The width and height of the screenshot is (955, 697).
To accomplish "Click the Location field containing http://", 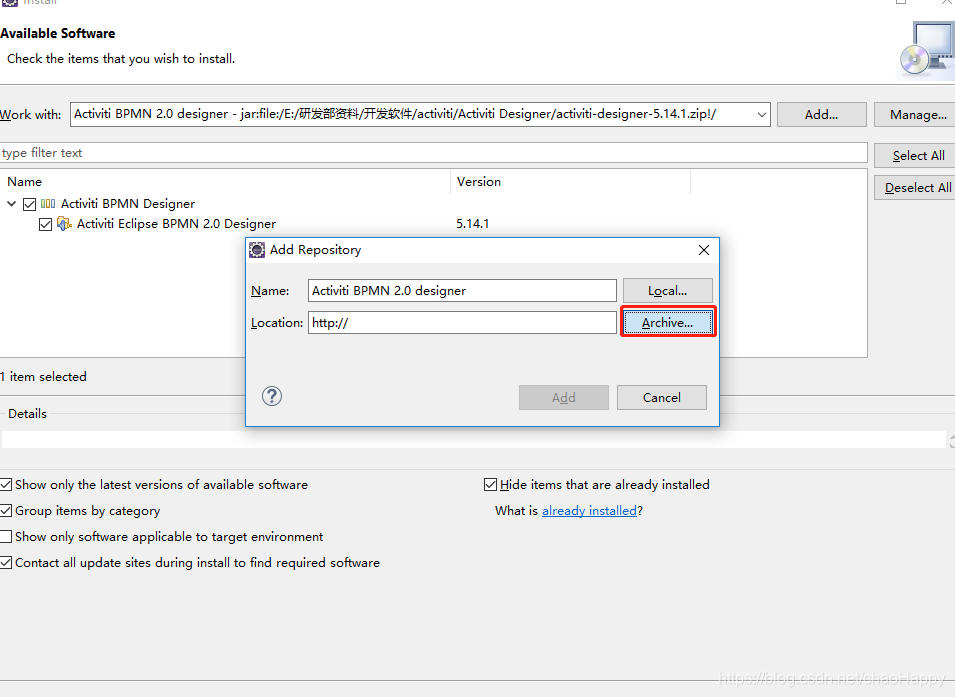I will tap(462, 322).
